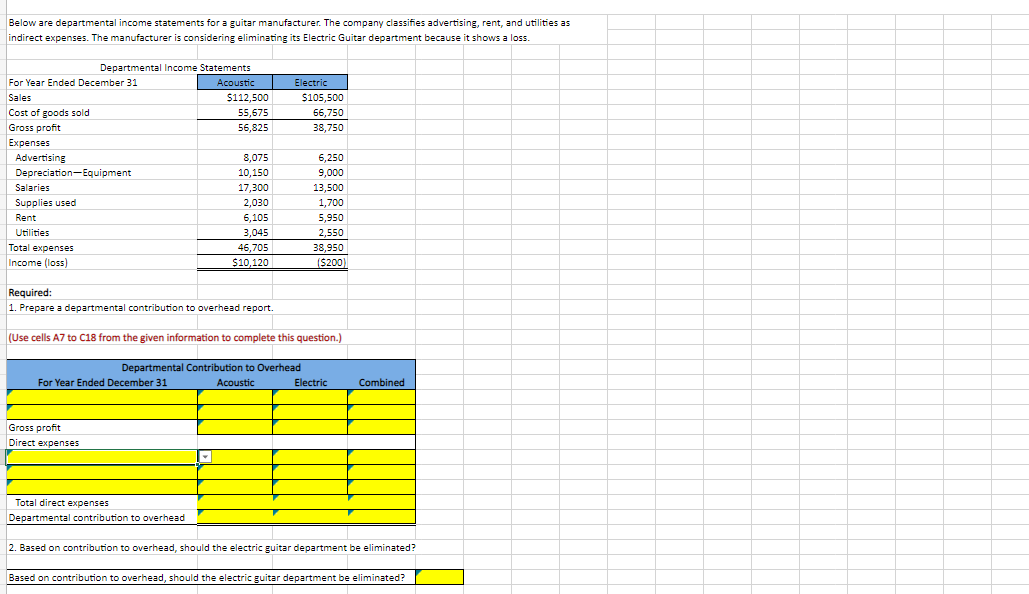Click the Departmental Contribution to Overhead title
The width and height of the screenshot is (1029, 594).
tap(211, 368)
